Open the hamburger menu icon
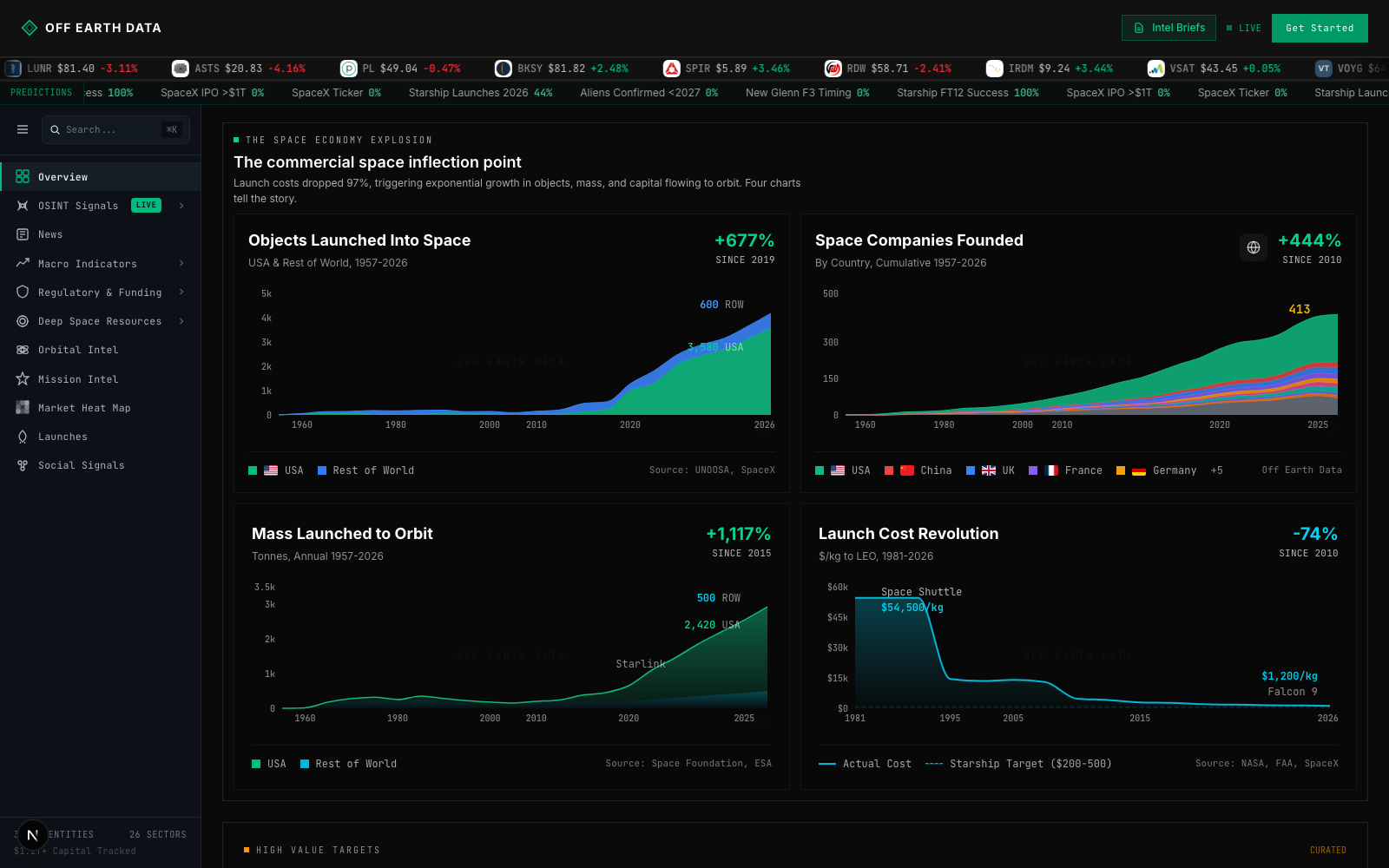Screen dimensions: 1389x868 click(x=23, y=129)
